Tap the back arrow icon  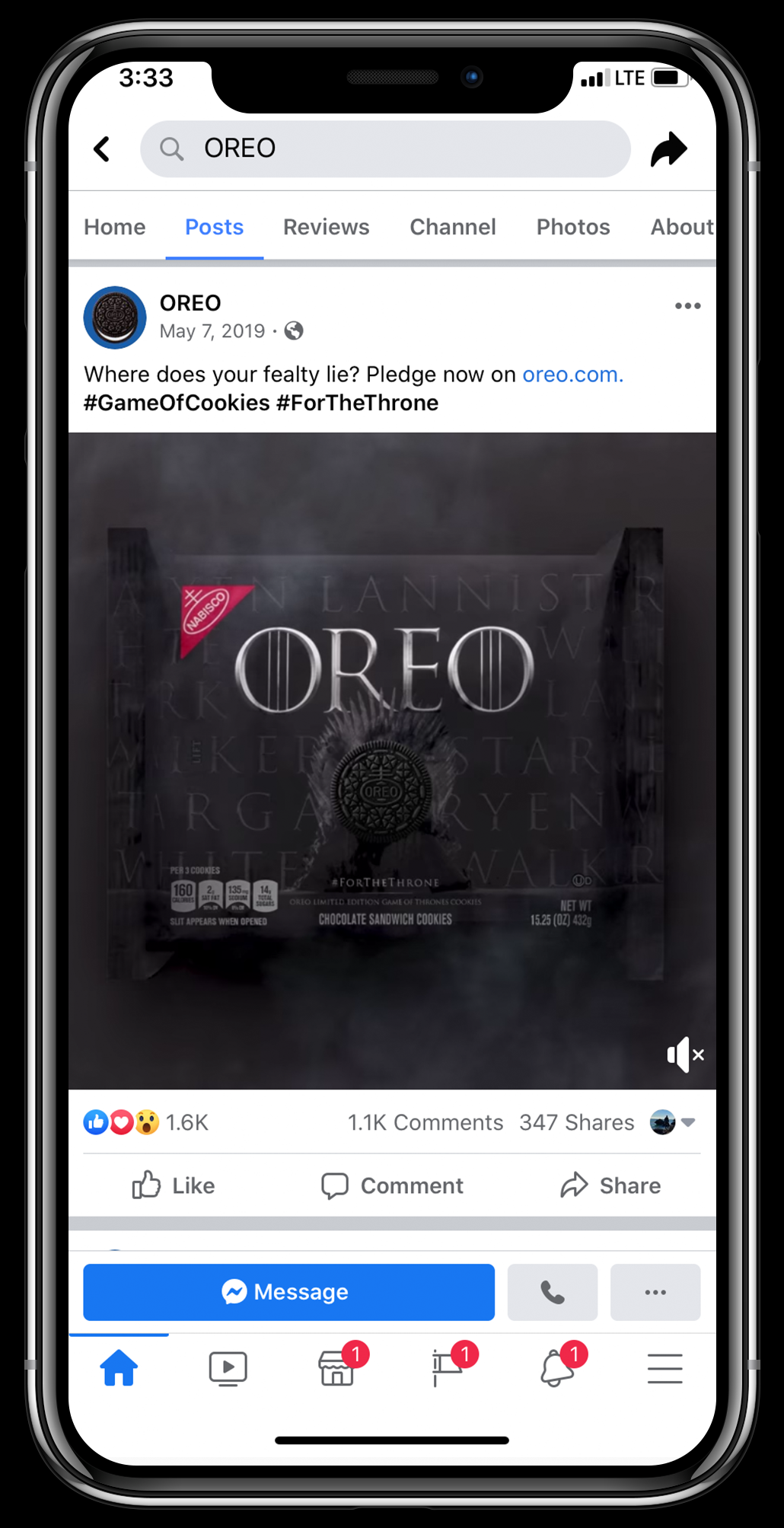click(102, 149)
